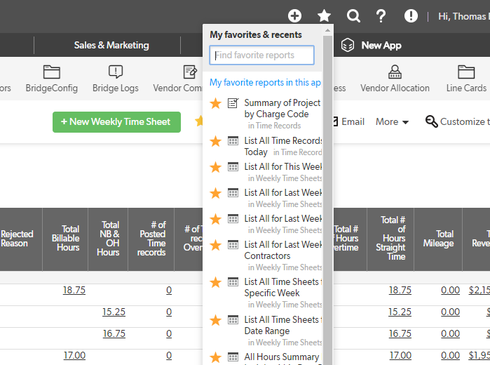
Task: Click 18.75 in Hours Straight Time column
Action: [400, 290]
